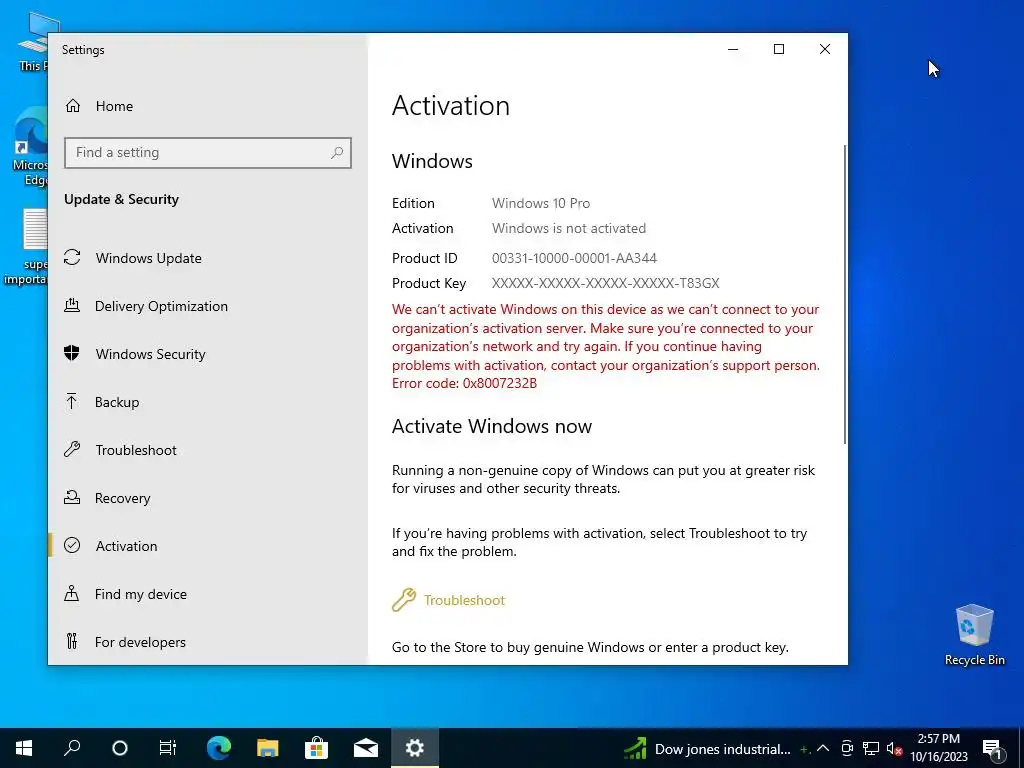Click the Windows Update refresh icon

(72, 257)
